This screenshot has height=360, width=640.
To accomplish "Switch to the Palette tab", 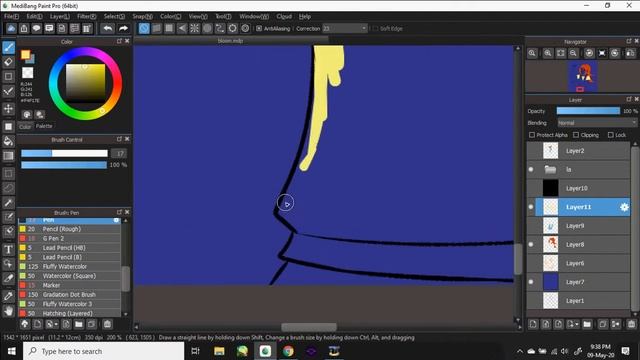I will 44,126.
